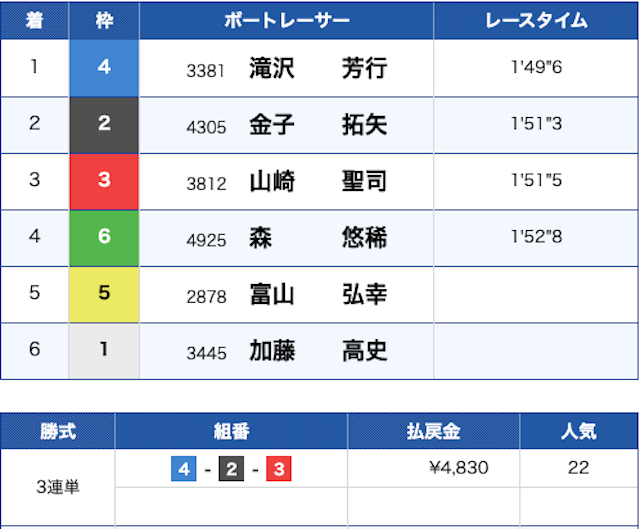Select the 3連単 bet type cell
Viewport: 640px width, 529px height.
coord(58,487)
